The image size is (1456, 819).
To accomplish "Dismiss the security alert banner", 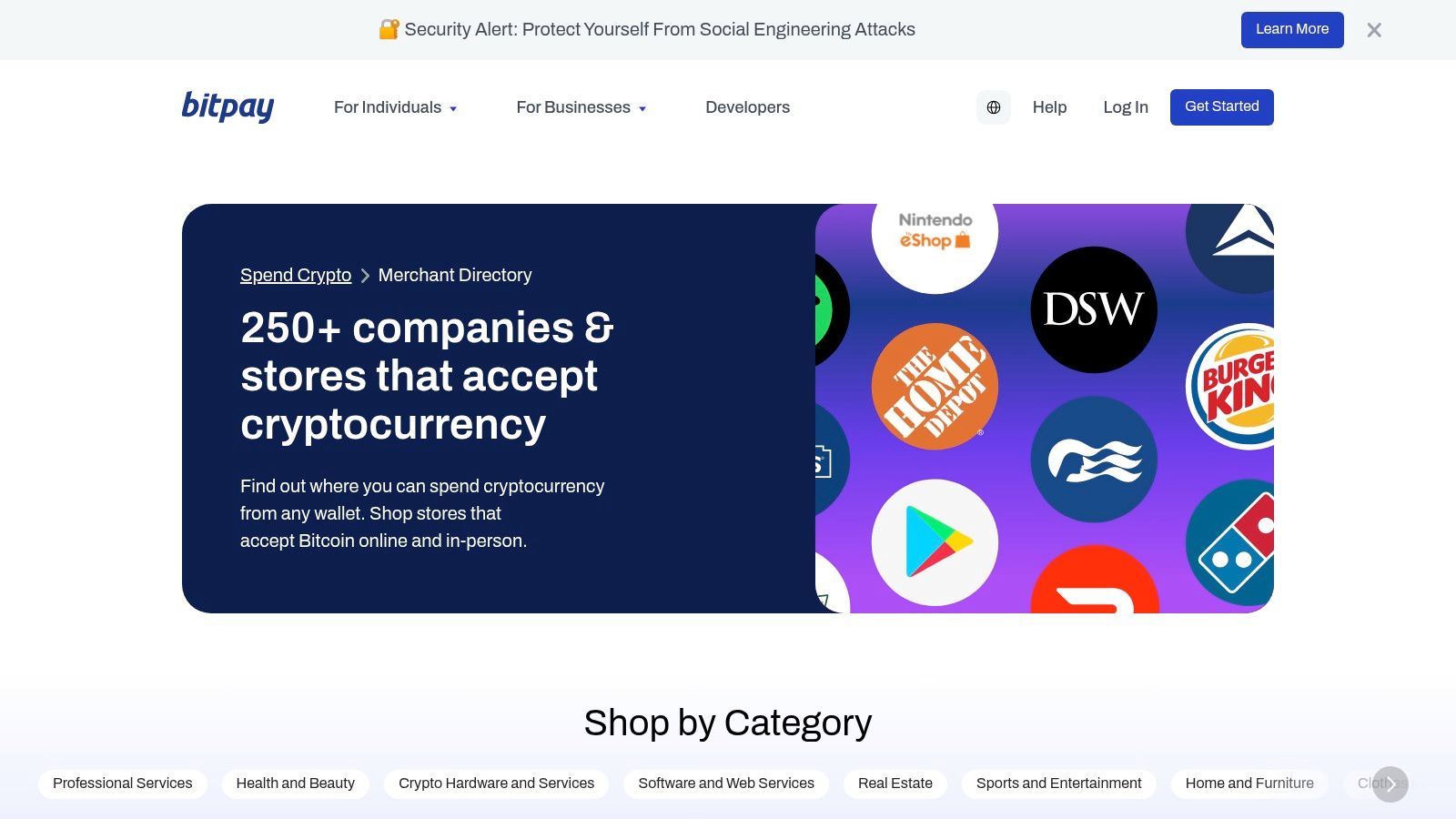I will [1374, 30].
